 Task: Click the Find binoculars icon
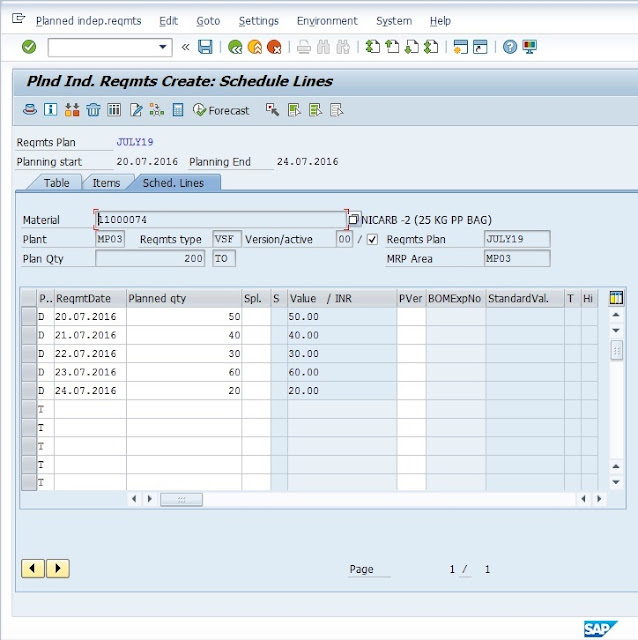click(x=323, y=47)
